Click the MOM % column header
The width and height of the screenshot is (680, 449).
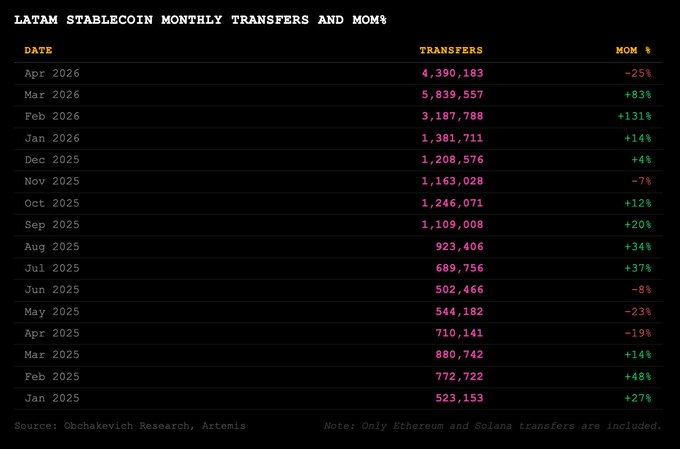(633, 50)
